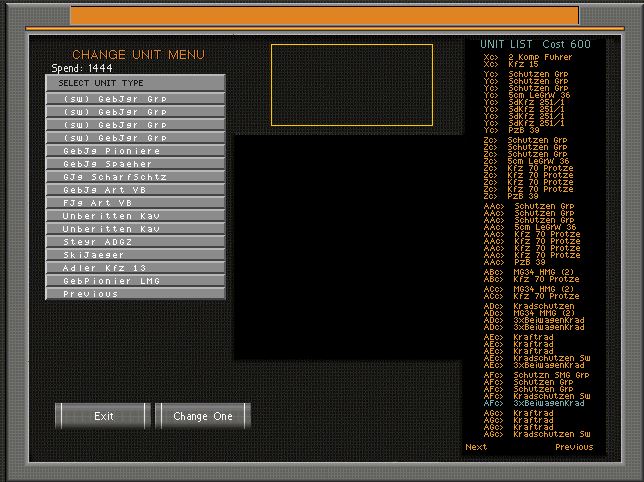Go to Previous page of unit list
Screen dimensions: 644x482
573,447
